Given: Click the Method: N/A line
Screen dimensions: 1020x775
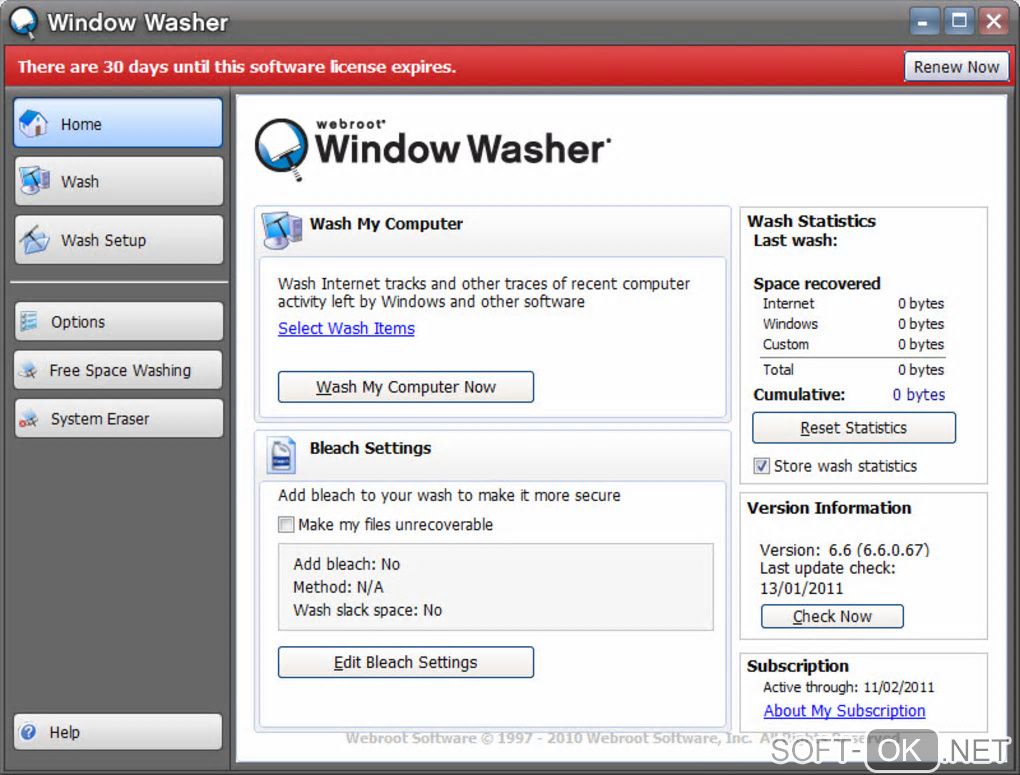Looking at the screenshot, I should click(338, 587).
